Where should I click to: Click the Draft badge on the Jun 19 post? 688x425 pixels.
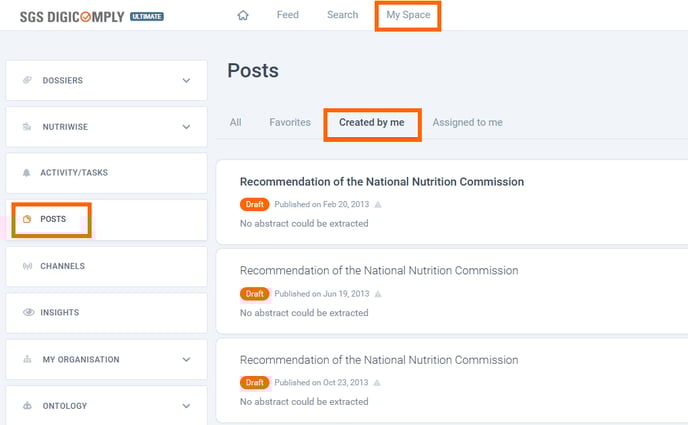point(254,294)
